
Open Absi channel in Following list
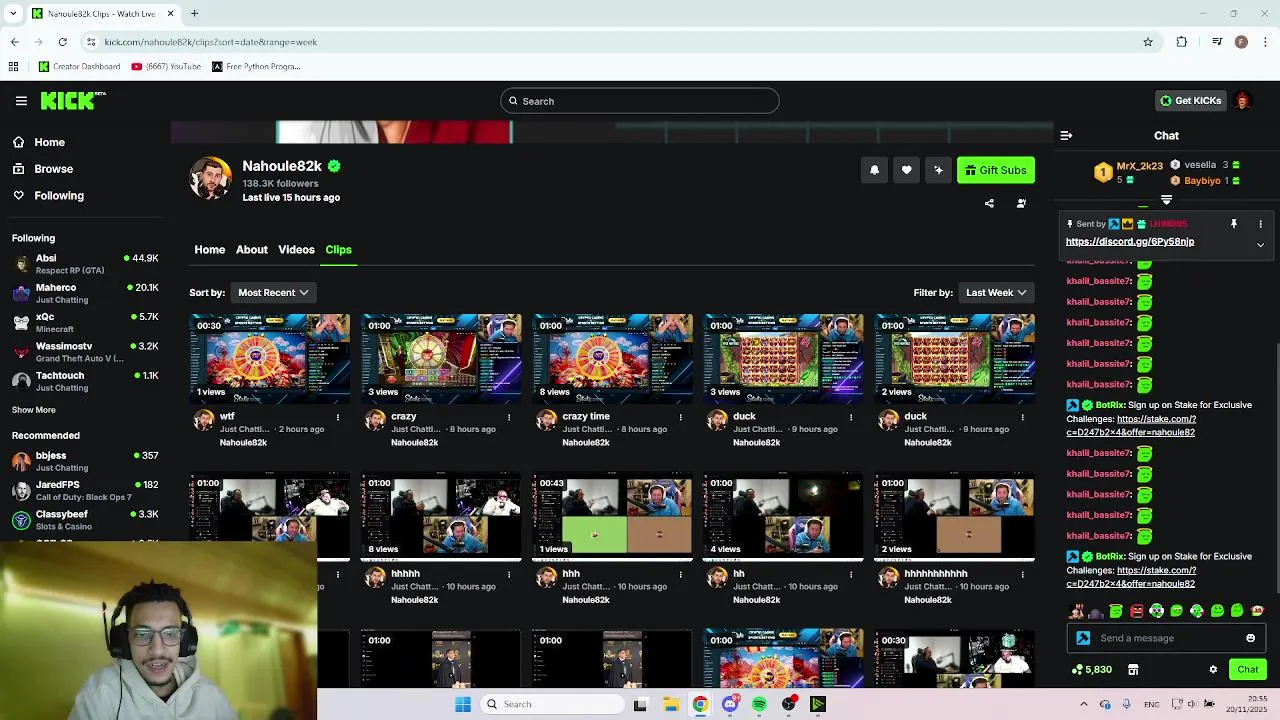86,264
